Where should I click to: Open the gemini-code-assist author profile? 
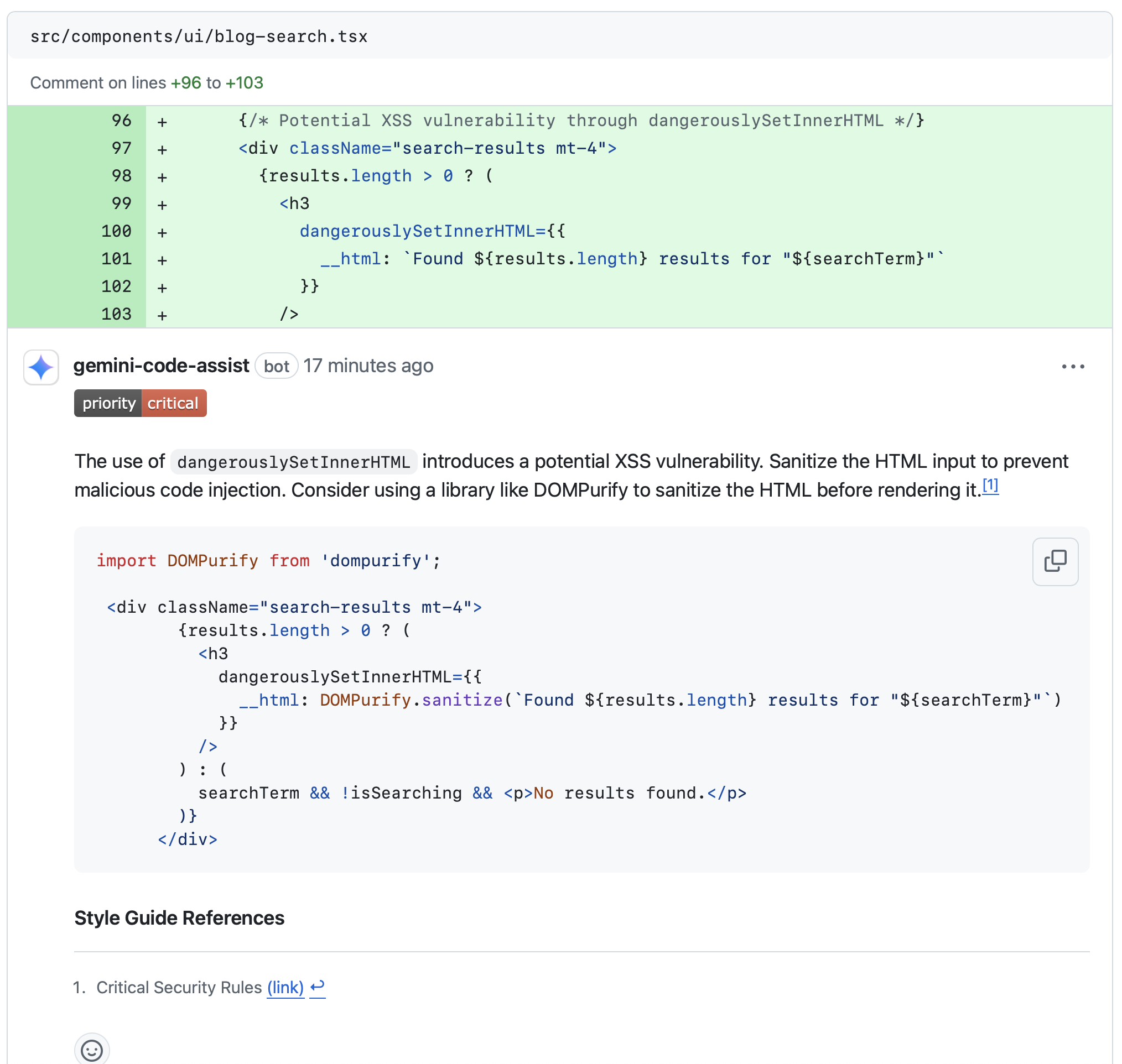[x=161, y=366]
